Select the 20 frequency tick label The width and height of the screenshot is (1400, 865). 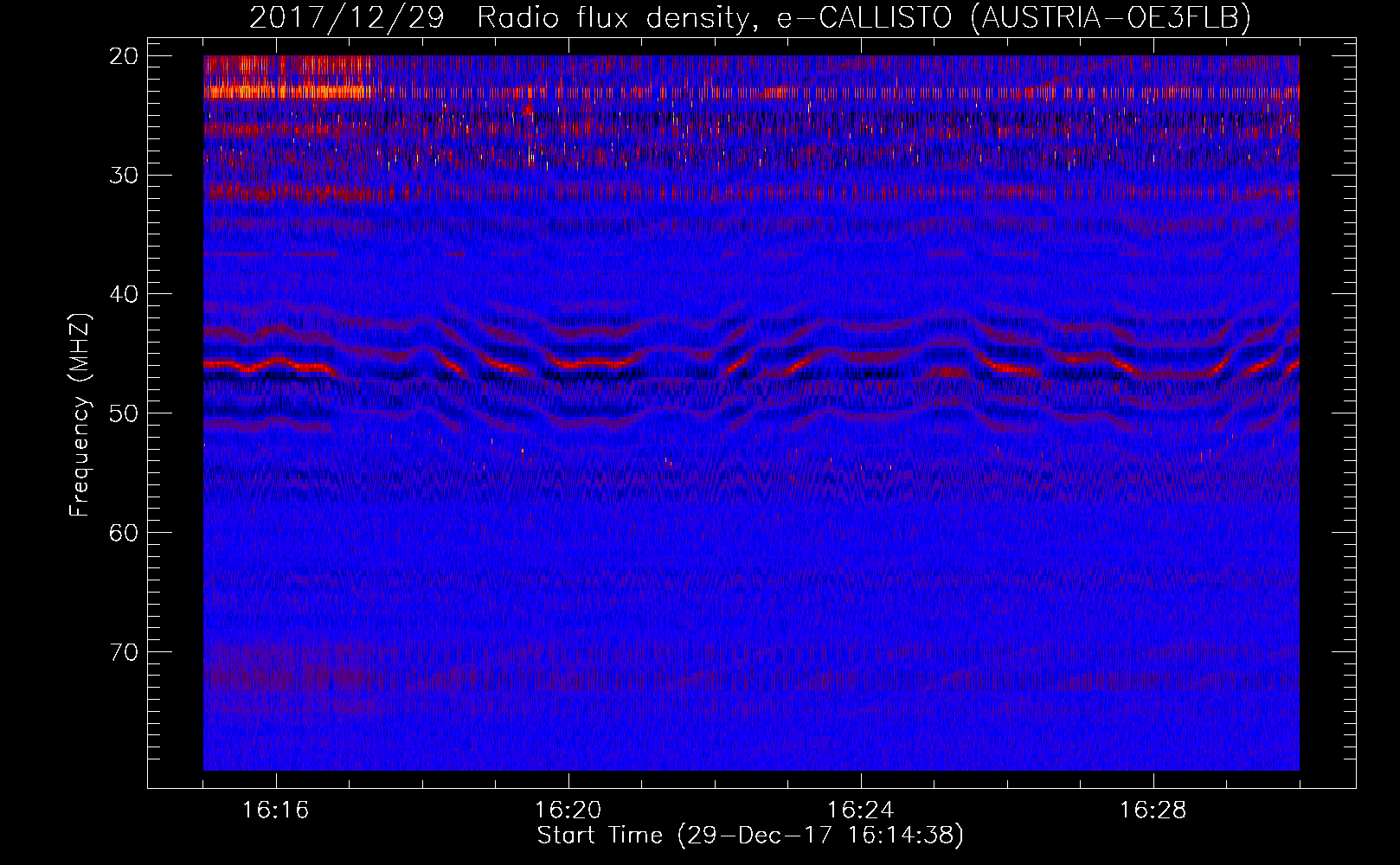(125, 56)
